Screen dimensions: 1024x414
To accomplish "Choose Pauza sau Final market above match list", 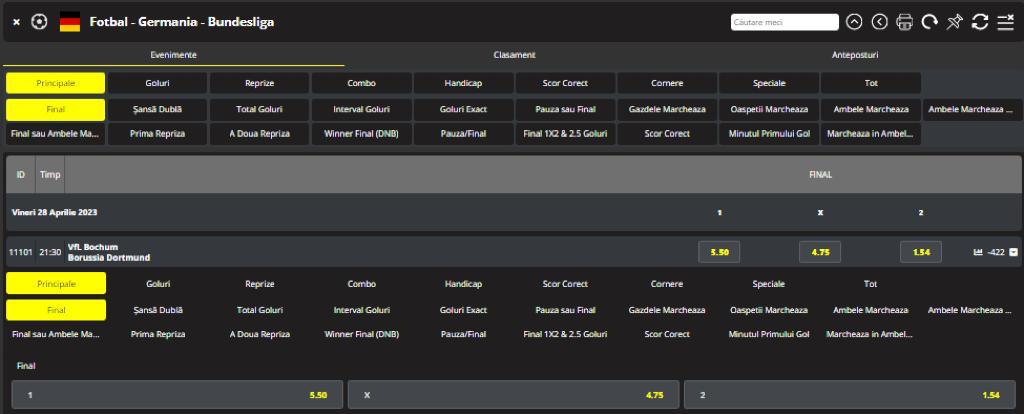I will point(565,109).
